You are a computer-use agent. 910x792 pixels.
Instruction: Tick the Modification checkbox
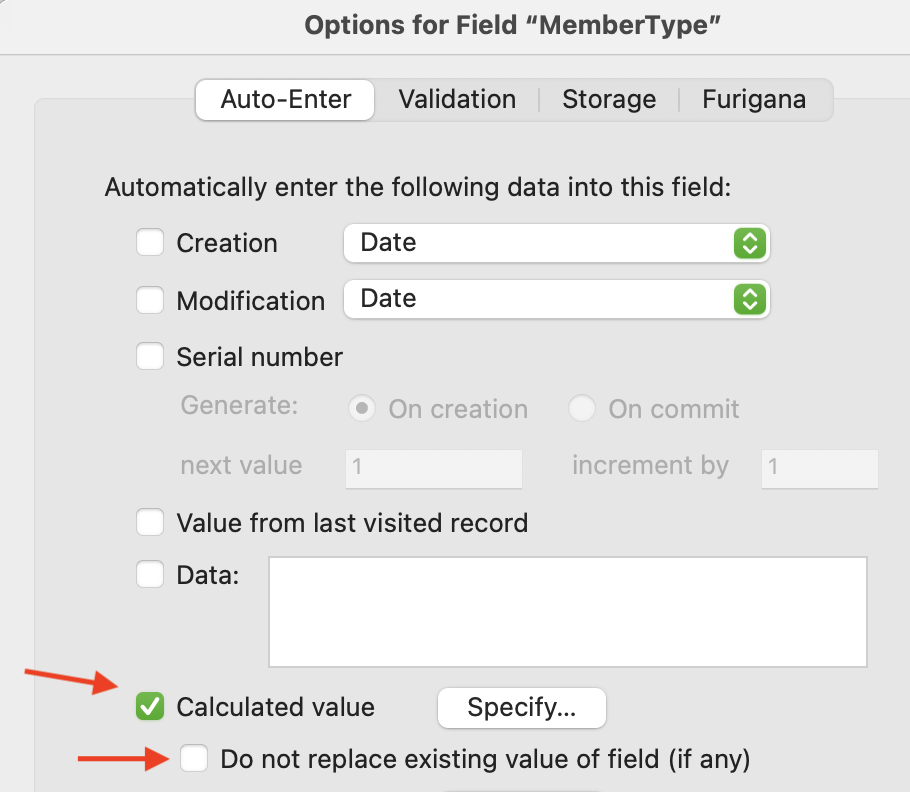(x=150, y=300)
